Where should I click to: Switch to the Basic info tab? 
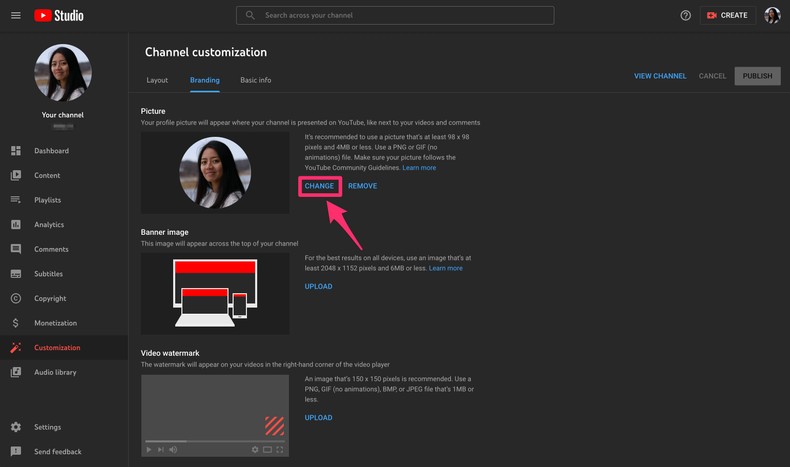pyautogui.click(x=255, y=80)
